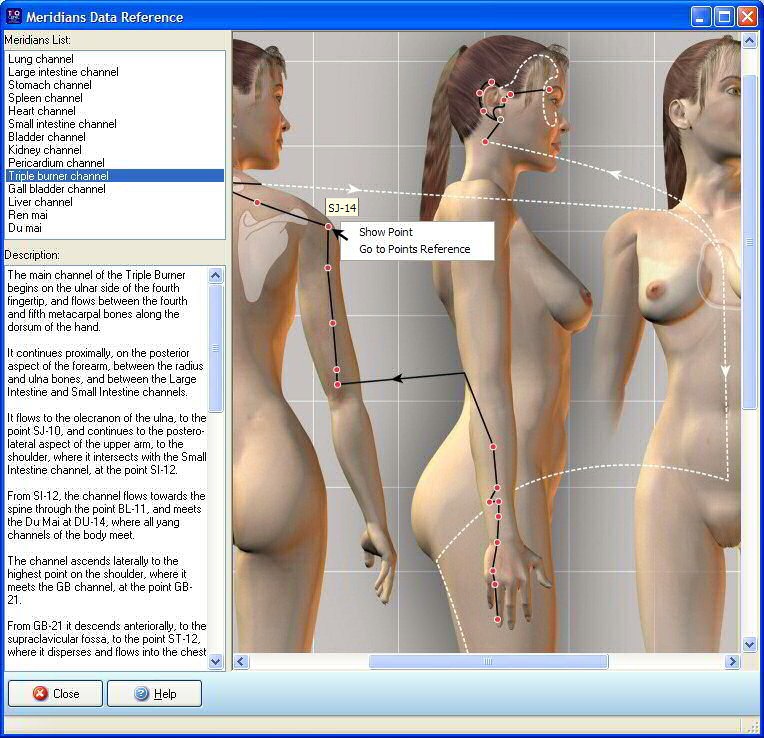Screen dimensions: 764x738
Task: Maximize the Meridians Data Reference window
Action: pos(724,16)
